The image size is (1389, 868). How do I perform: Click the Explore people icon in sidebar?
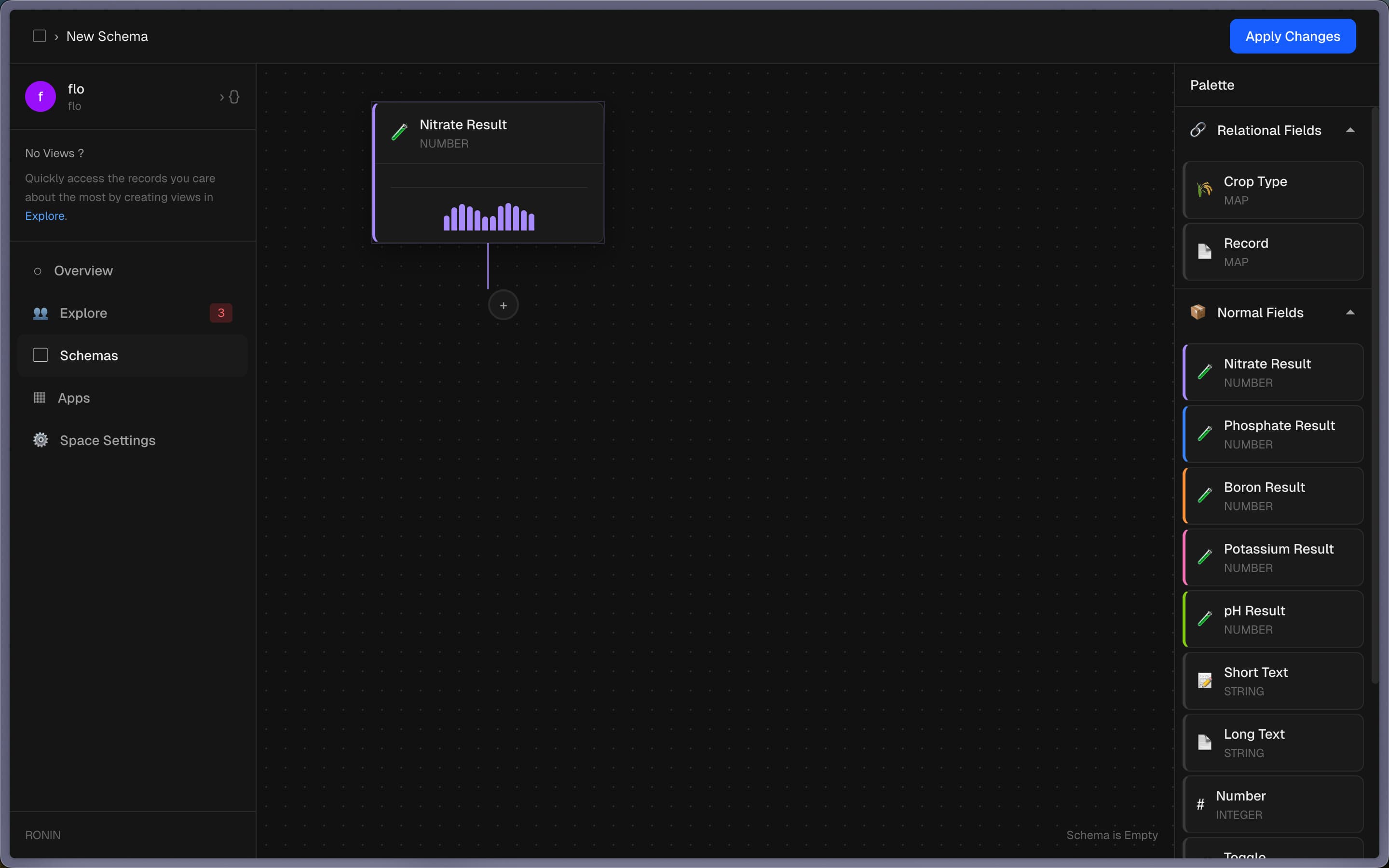(x=40, y=313)
